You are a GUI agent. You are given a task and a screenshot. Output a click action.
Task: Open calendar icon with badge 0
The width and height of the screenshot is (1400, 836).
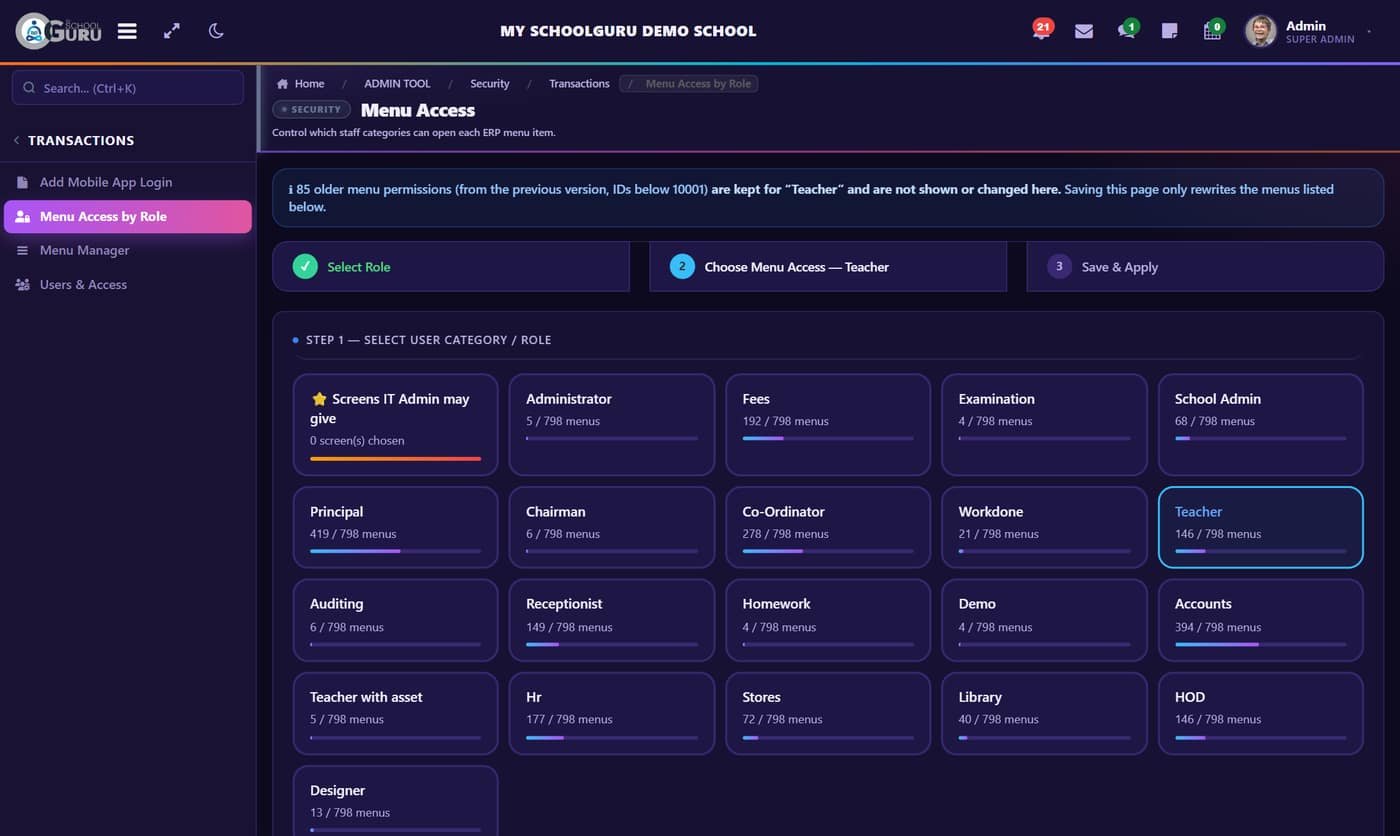click(x=1213, y=30)
